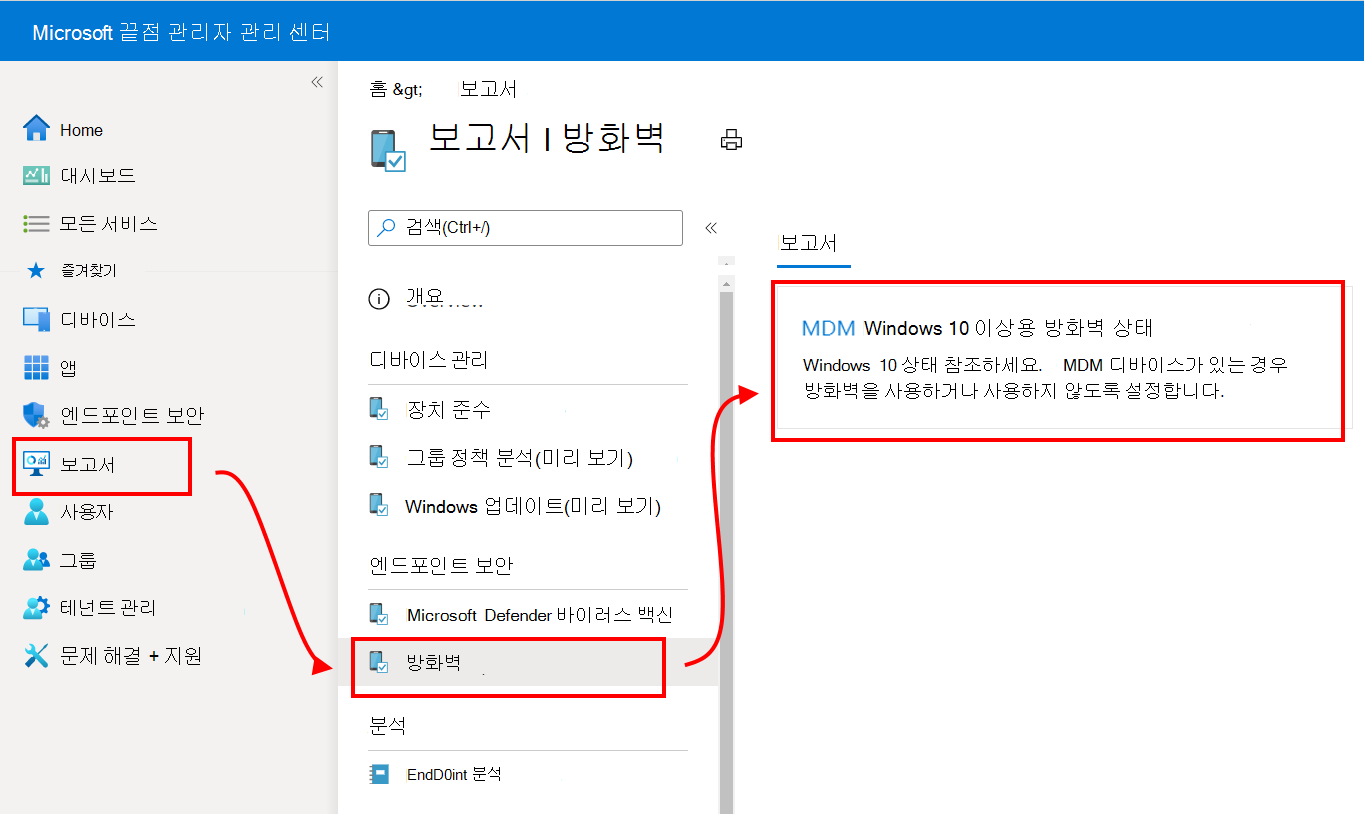Click the EndD0int 분석 notebook icon
Viewport: 1364px width, 814px height.
[379, 774]
